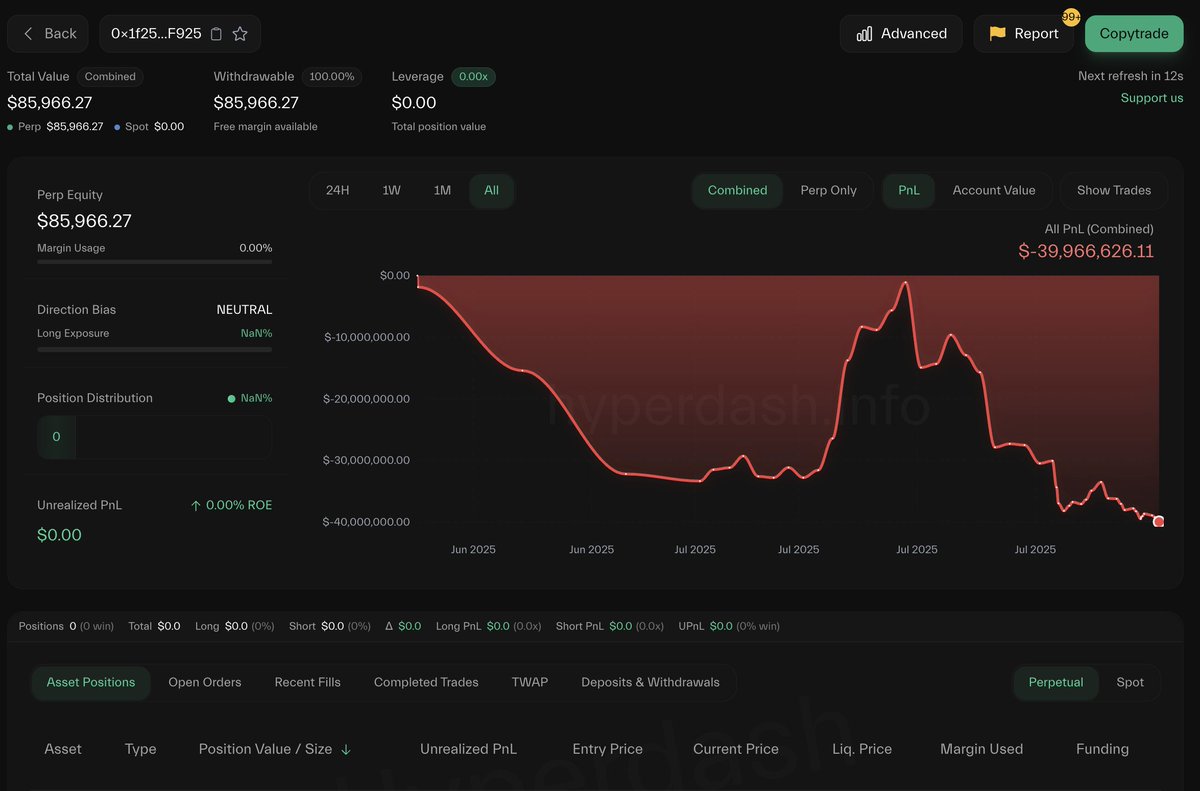The image size is (1200, 791).
Task: Click the sort arrow on Position Value / Size
Action: point(347,748)
